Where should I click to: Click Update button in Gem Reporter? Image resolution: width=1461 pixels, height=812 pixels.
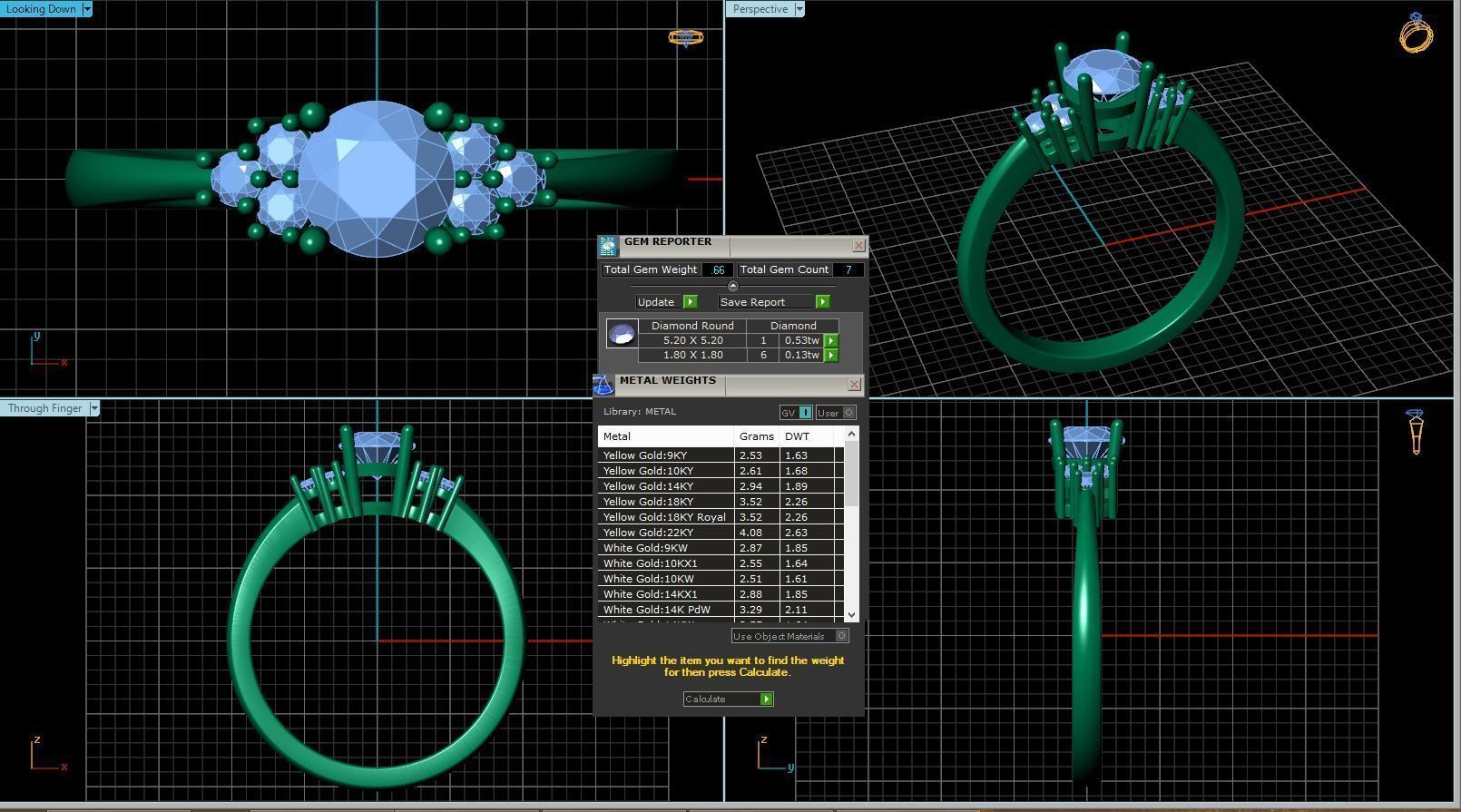666,302
